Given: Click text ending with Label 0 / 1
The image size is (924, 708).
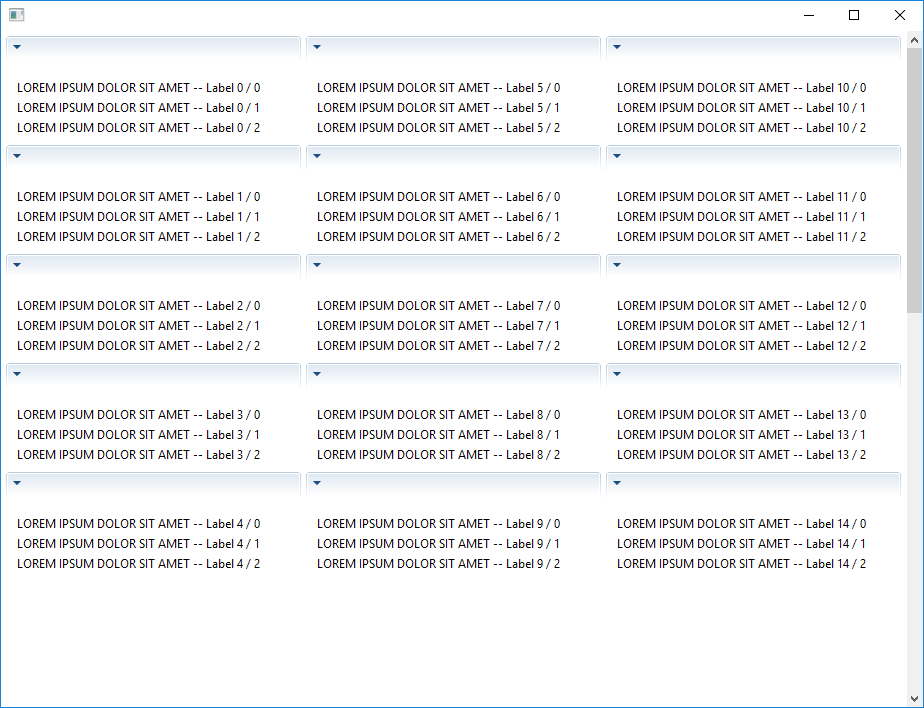Looking at the screenshot, I should (x=138, y=108).
